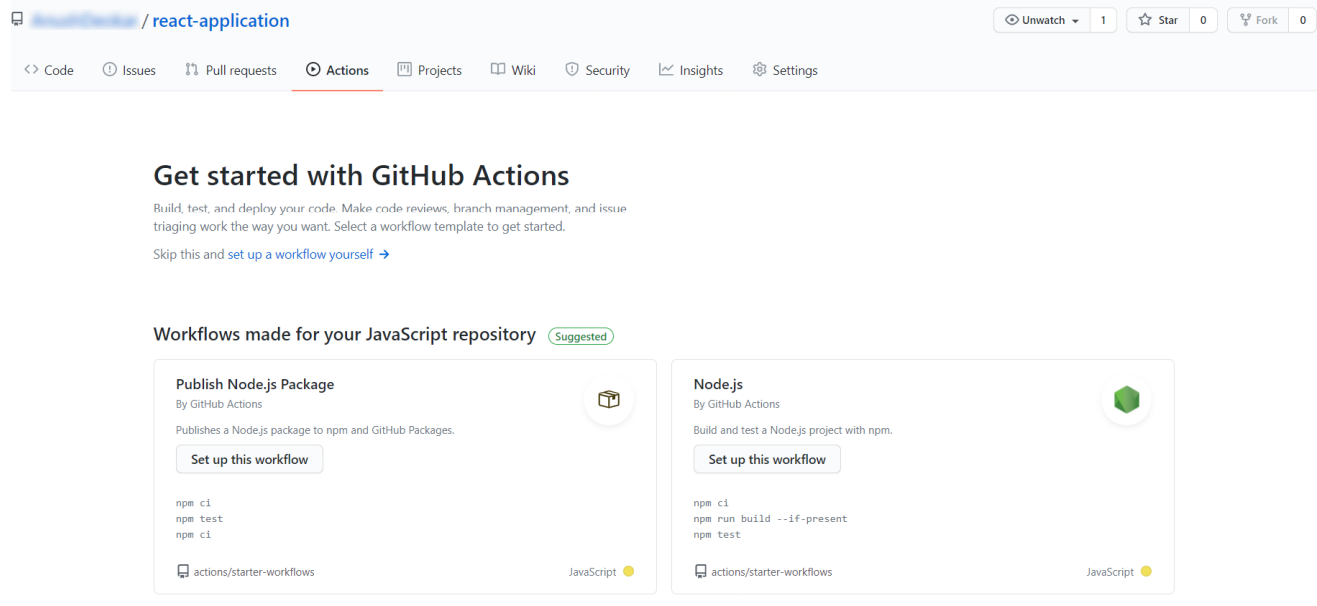Open the react-application repository link
Screen dimensions: 1317x606
(220, 21)
